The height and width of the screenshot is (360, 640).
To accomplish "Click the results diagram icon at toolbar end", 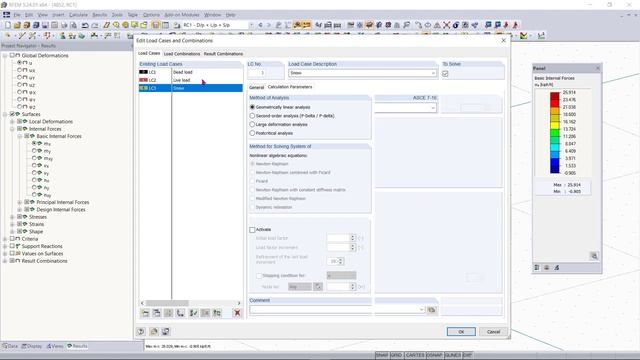I will (x=541, y=36).
